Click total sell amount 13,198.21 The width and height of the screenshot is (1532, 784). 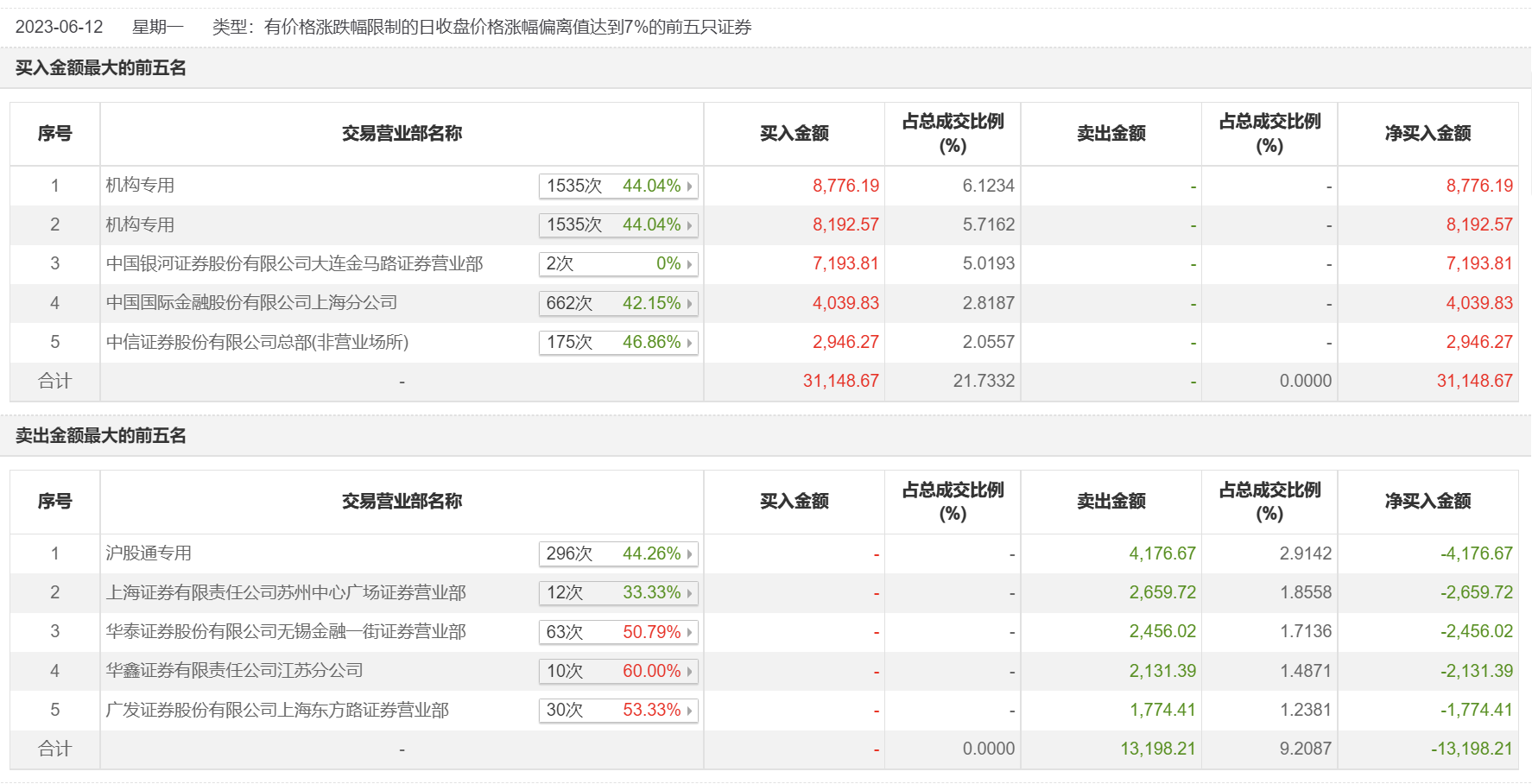click(1158, 749)
